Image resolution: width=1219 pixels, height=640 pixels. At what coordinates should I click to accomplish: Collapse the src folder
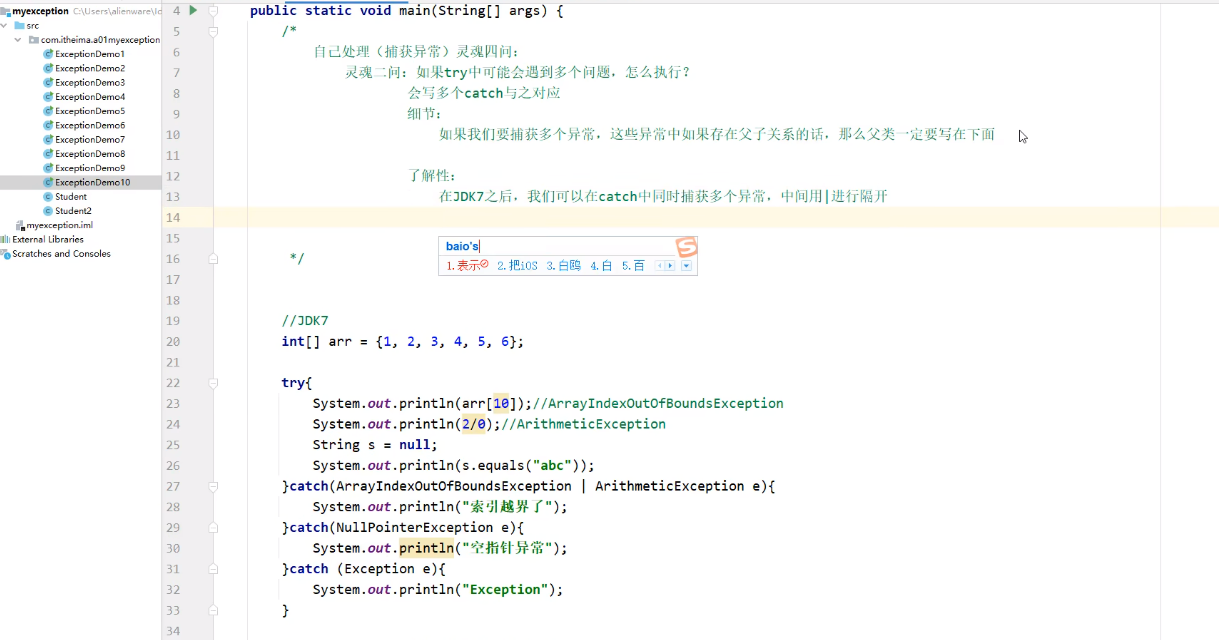(x=3, y=25)
